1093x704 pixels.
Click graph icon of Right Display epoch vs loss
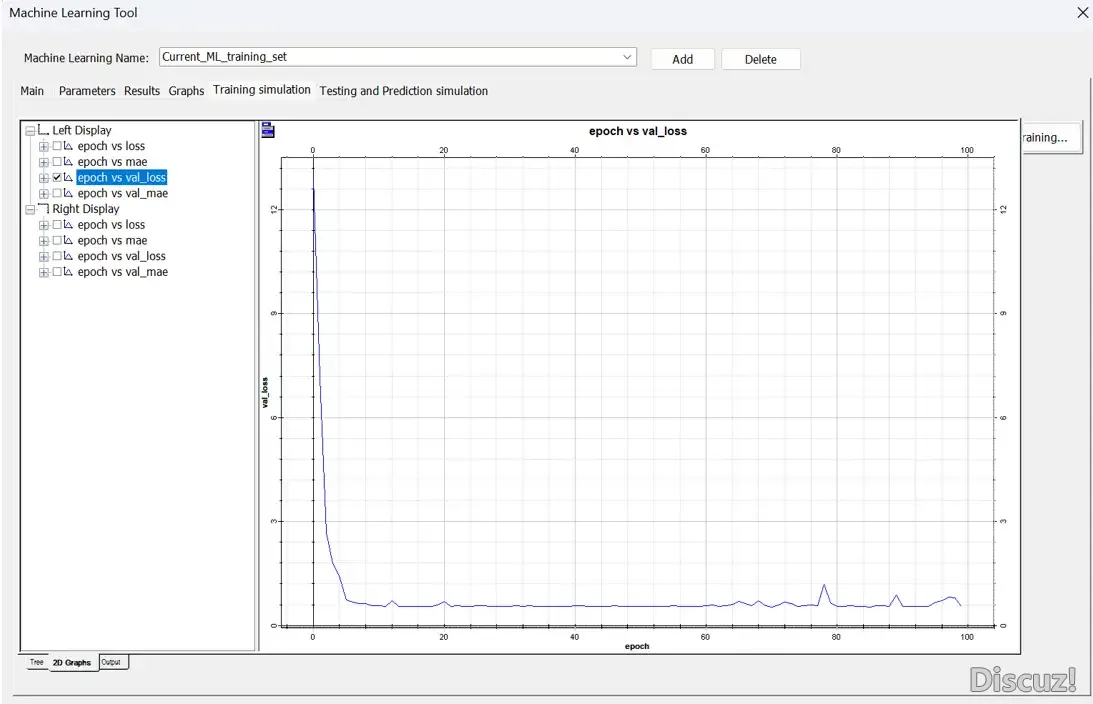click(68, 225)
